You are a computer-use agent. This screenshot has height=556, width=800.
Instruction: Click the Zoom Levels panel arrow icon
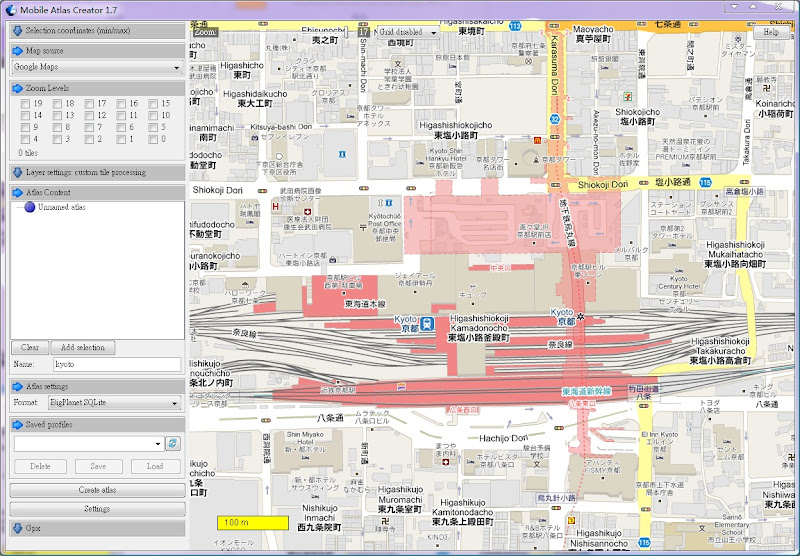click(x=18, y=88)
